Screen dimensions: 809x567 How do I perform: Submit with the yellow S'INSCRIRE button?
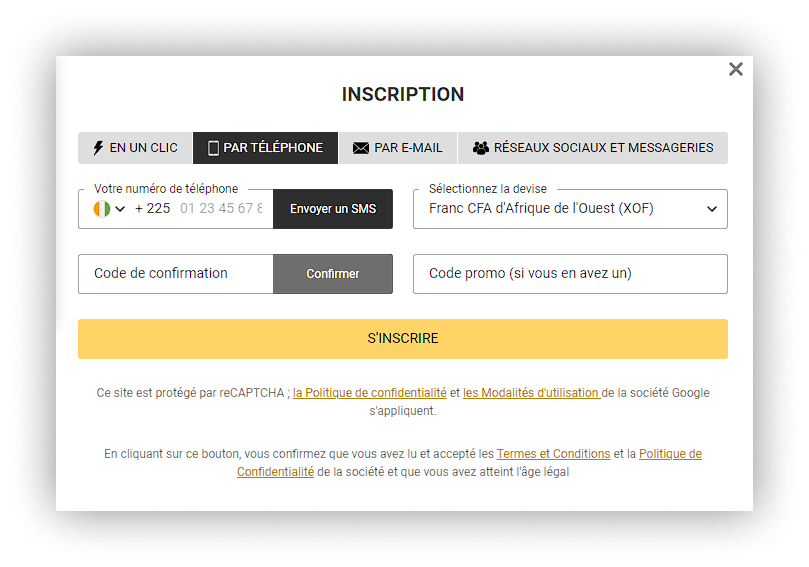coord(402,339)
